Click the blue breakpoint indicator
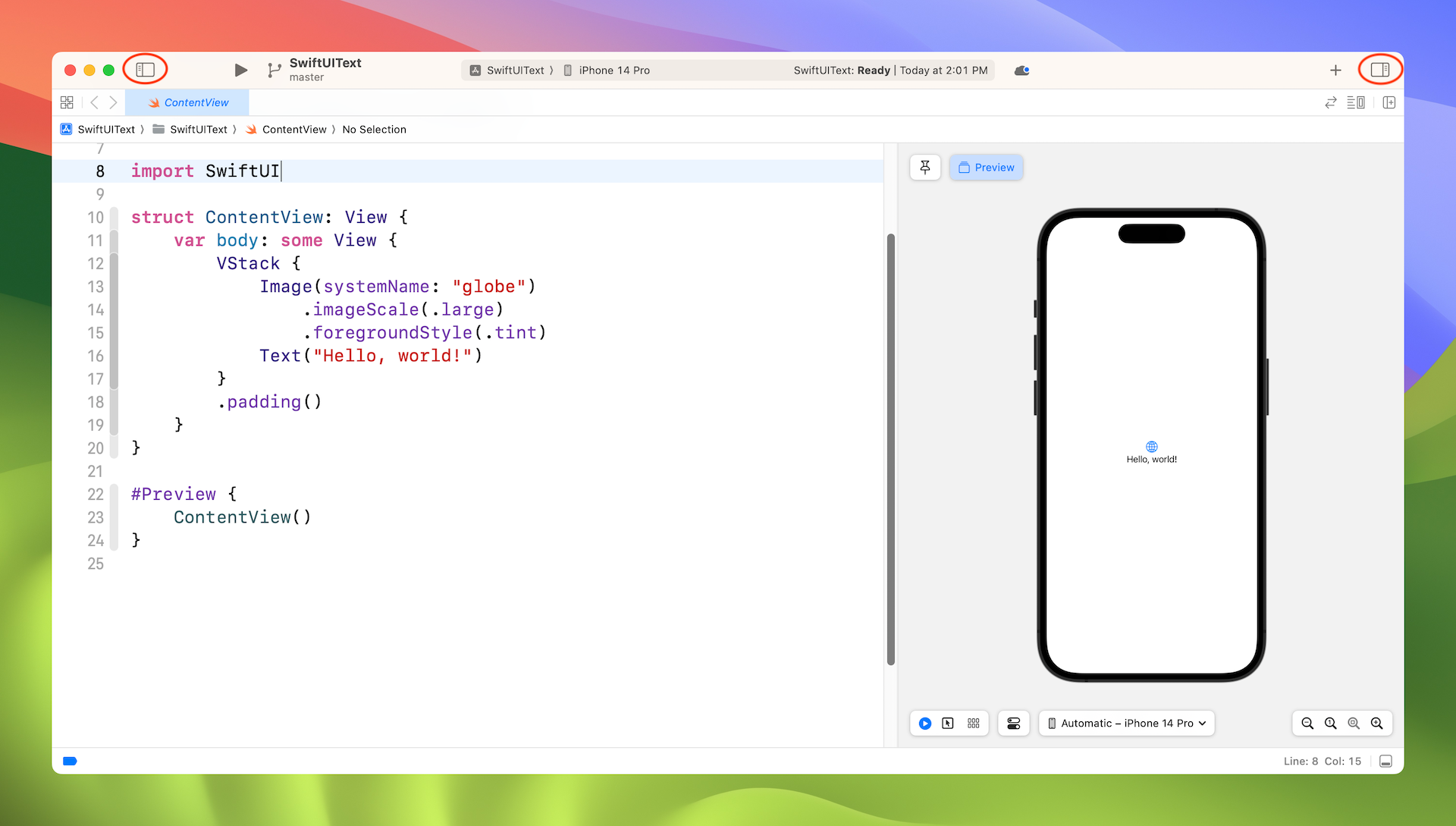 (70, 761)
